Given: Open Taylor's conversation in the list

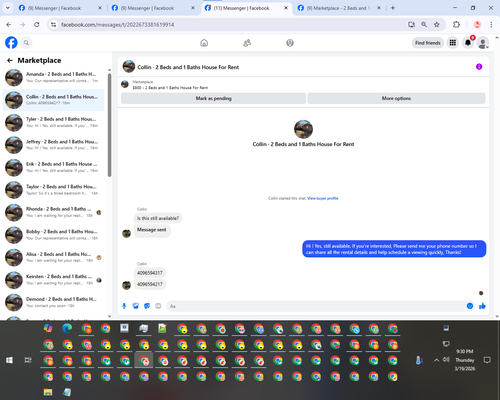Looking at the screenshot, I should point(53,190).
